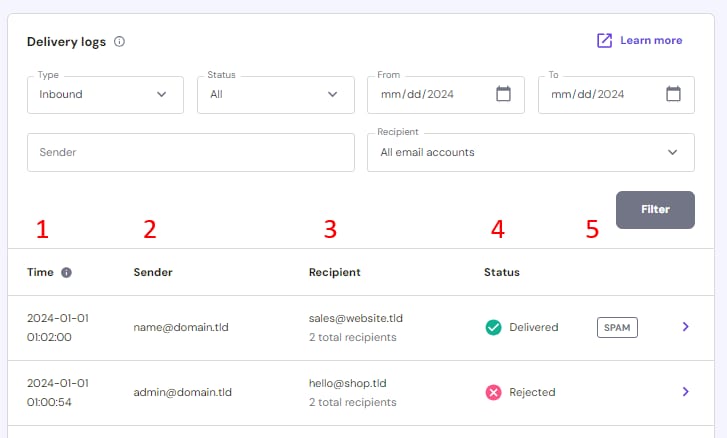The image size is (727, 438).
Task: Click into the Sender input field
Action: pos(190,153)
